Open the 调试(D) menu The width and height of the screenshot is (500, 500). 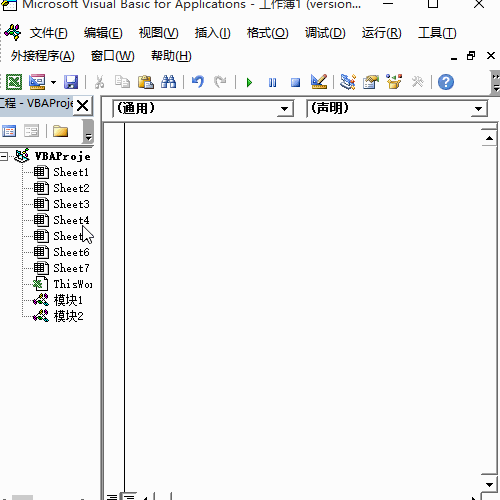(325, 33)
